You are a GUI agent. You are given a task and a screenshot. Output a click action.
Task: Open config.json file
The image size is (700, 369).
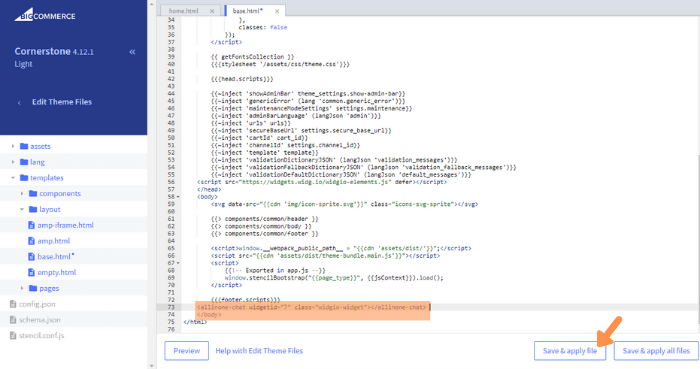point(37,304)
